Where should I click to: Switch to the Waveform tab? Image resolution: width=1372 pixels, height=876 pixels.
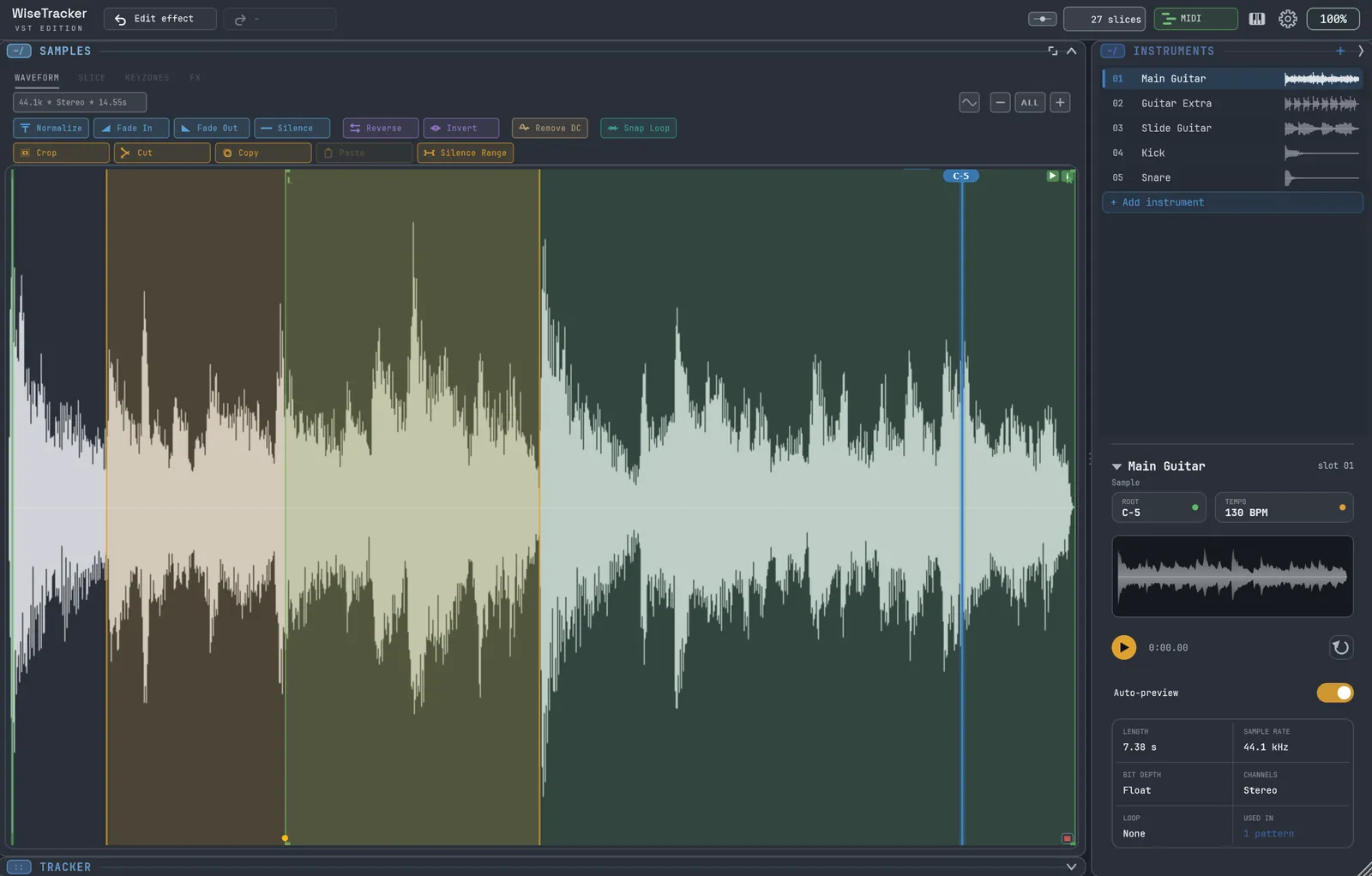click(x=37, y=77)
